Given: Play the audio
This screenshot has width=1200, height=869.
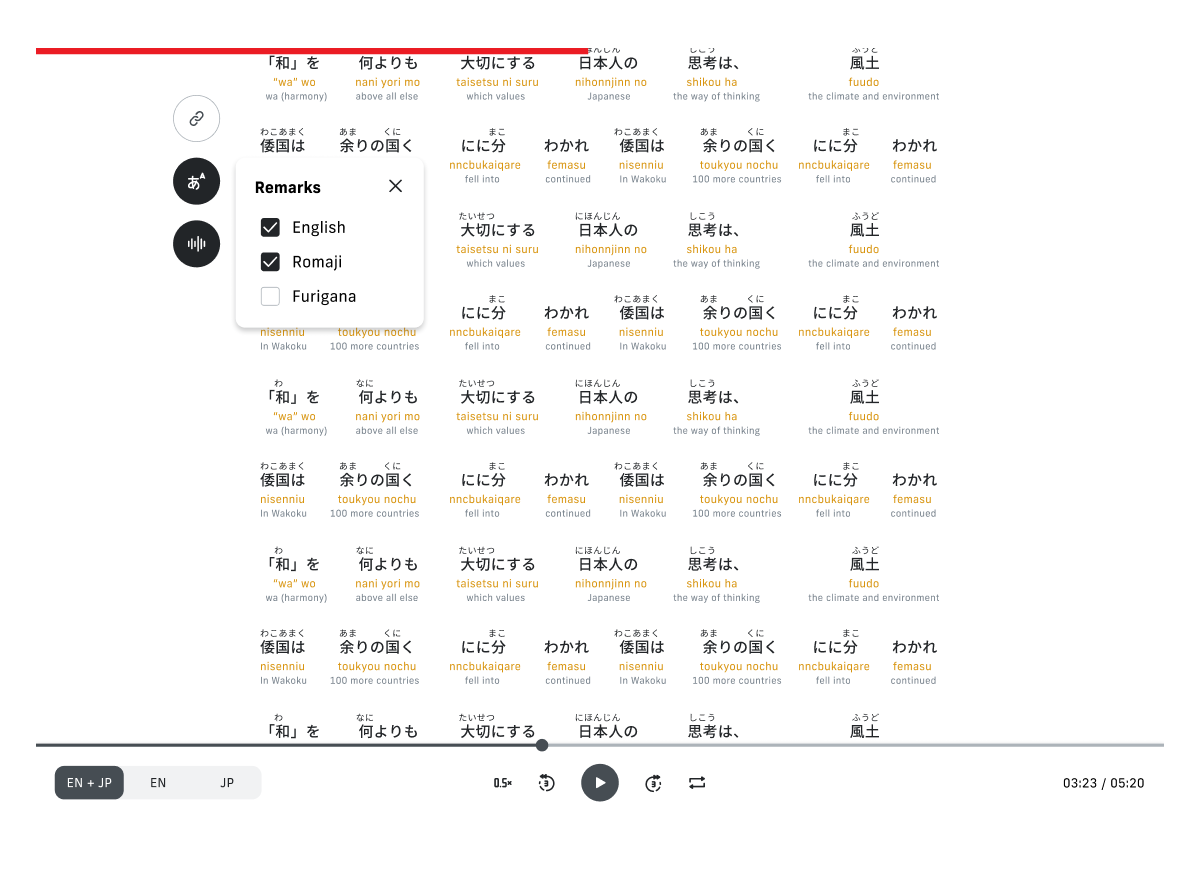Looking at the screenshot, I should [600, 783].
